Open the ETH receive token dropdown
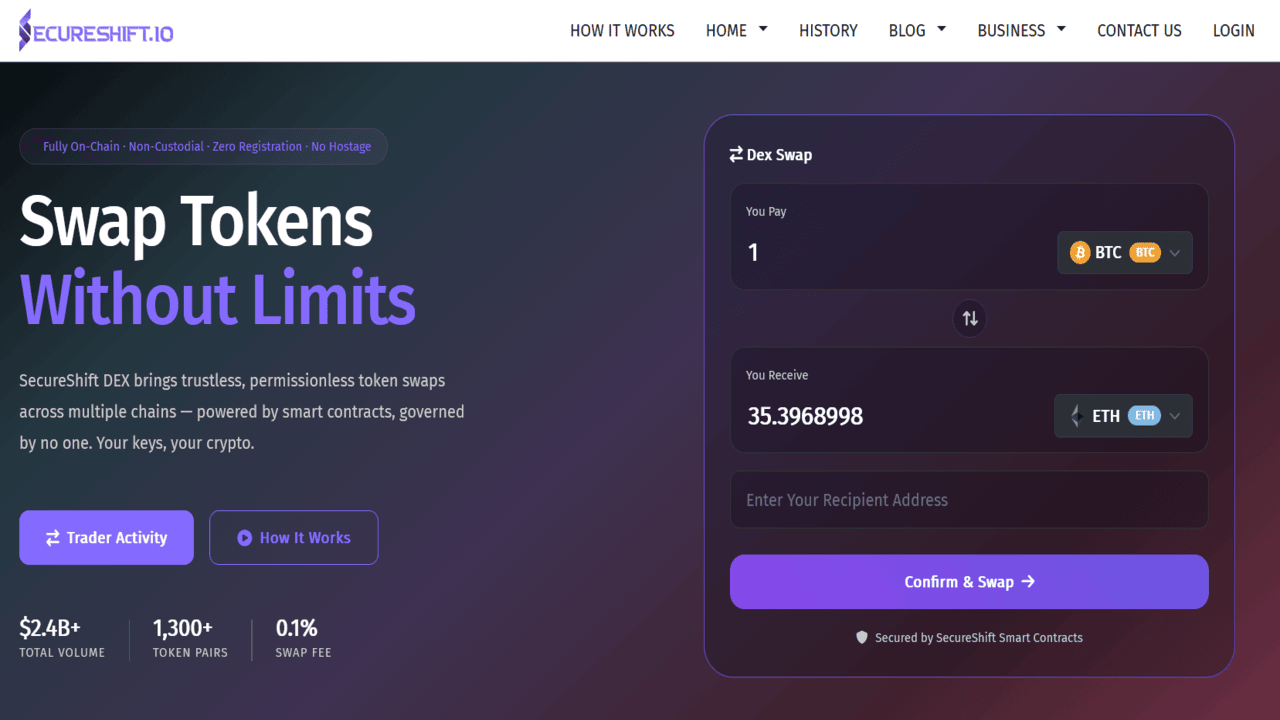1280x720 pixels. pos(1124,416)
